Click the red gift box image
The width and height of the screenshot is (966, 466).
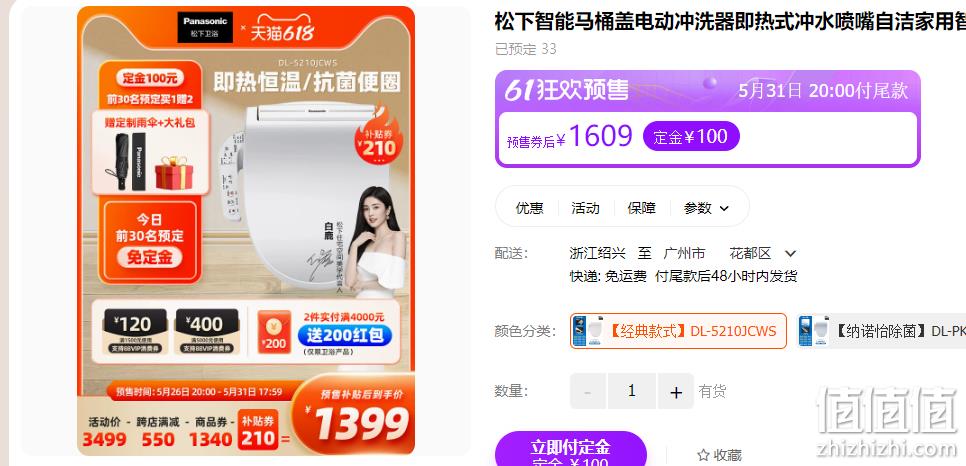[x=174, y=173]
